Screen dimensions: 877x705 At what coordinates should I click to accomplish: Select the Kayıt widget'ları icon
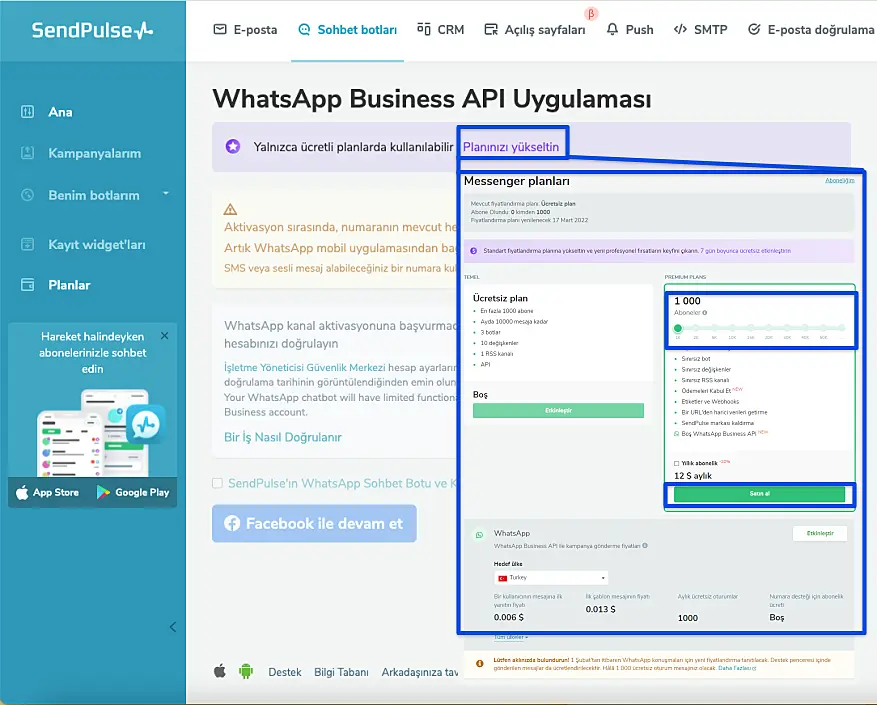28,244
